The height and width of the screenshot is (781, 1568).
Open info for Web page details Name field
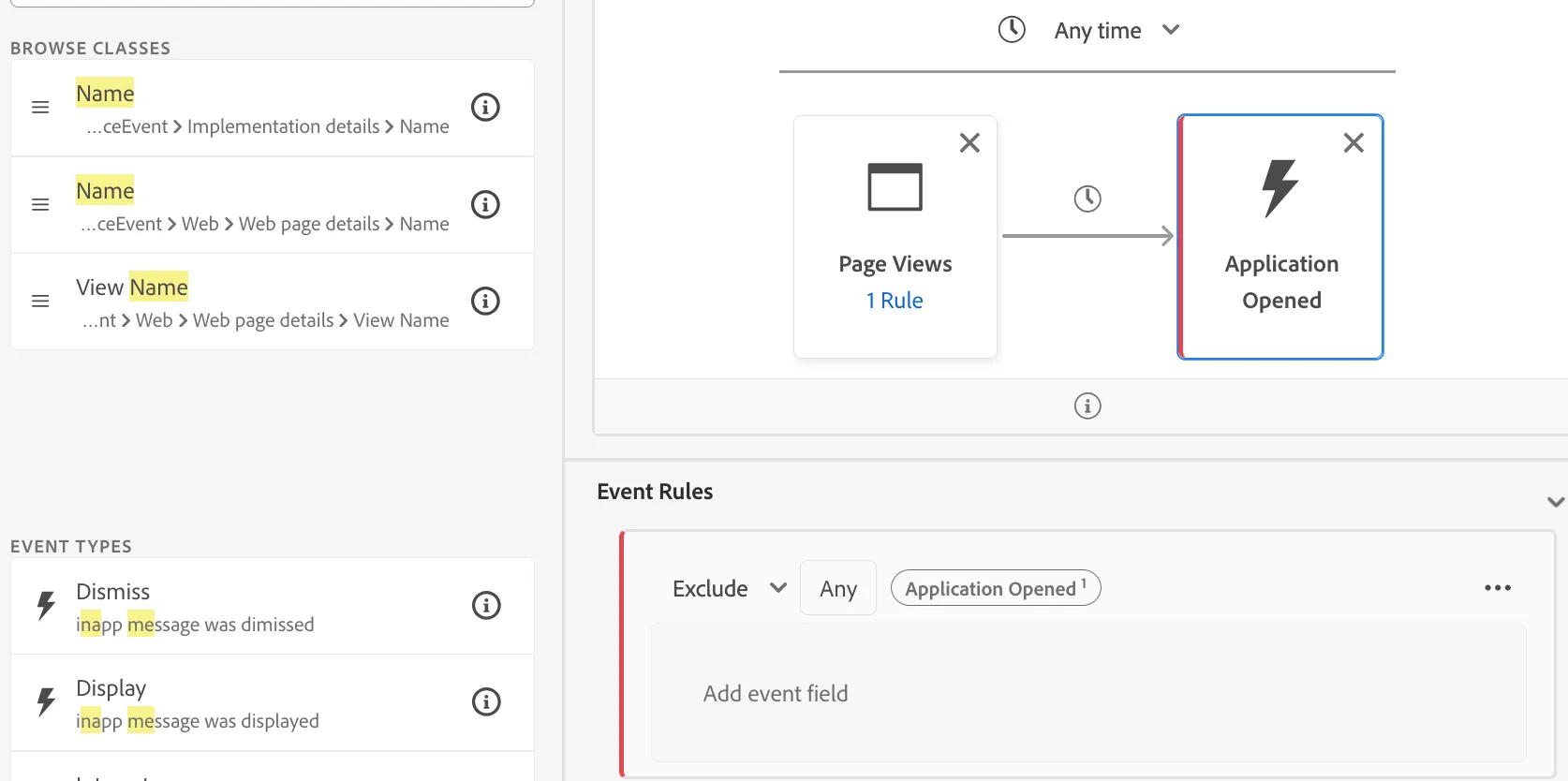[x=485, y=204]
